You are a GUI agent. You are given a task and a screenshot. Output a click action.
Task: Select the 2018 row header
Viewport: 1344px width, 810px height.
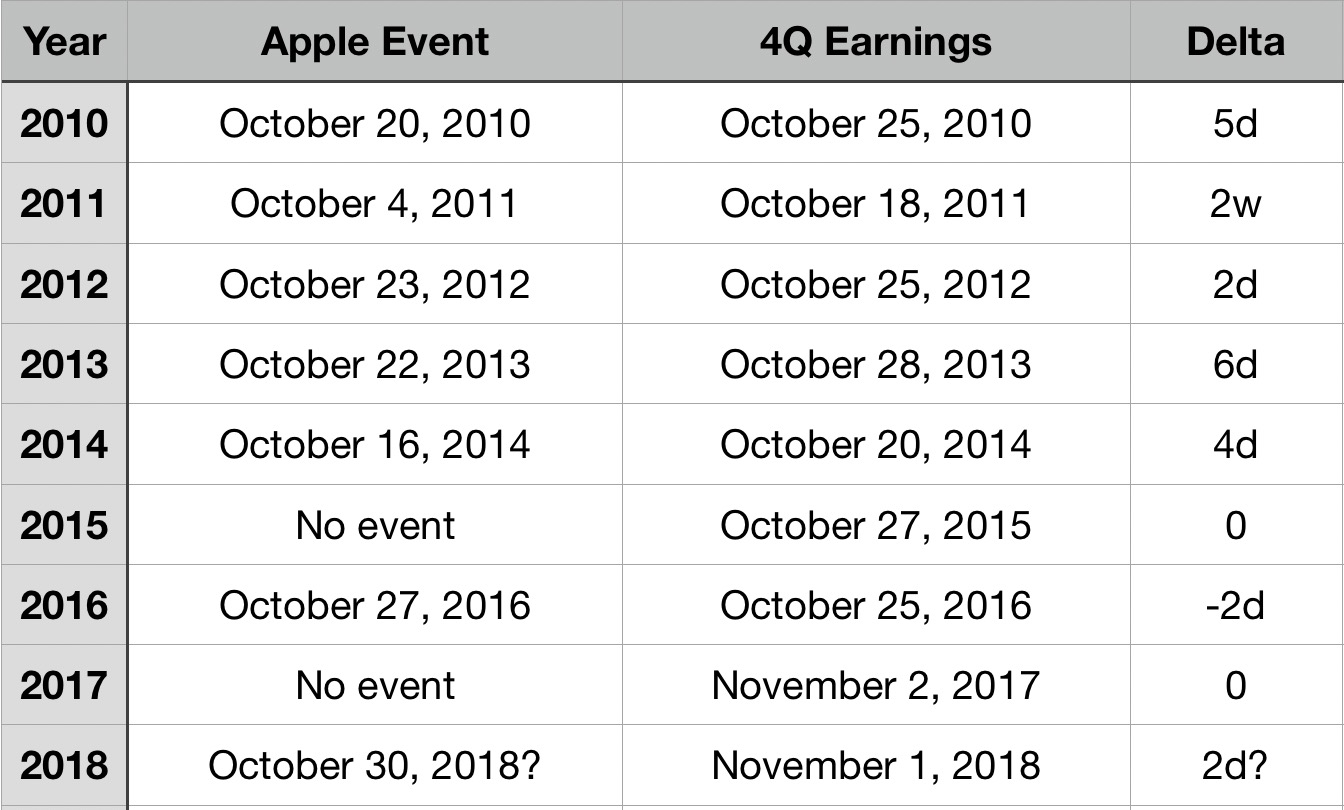click(x=64, y=766)
